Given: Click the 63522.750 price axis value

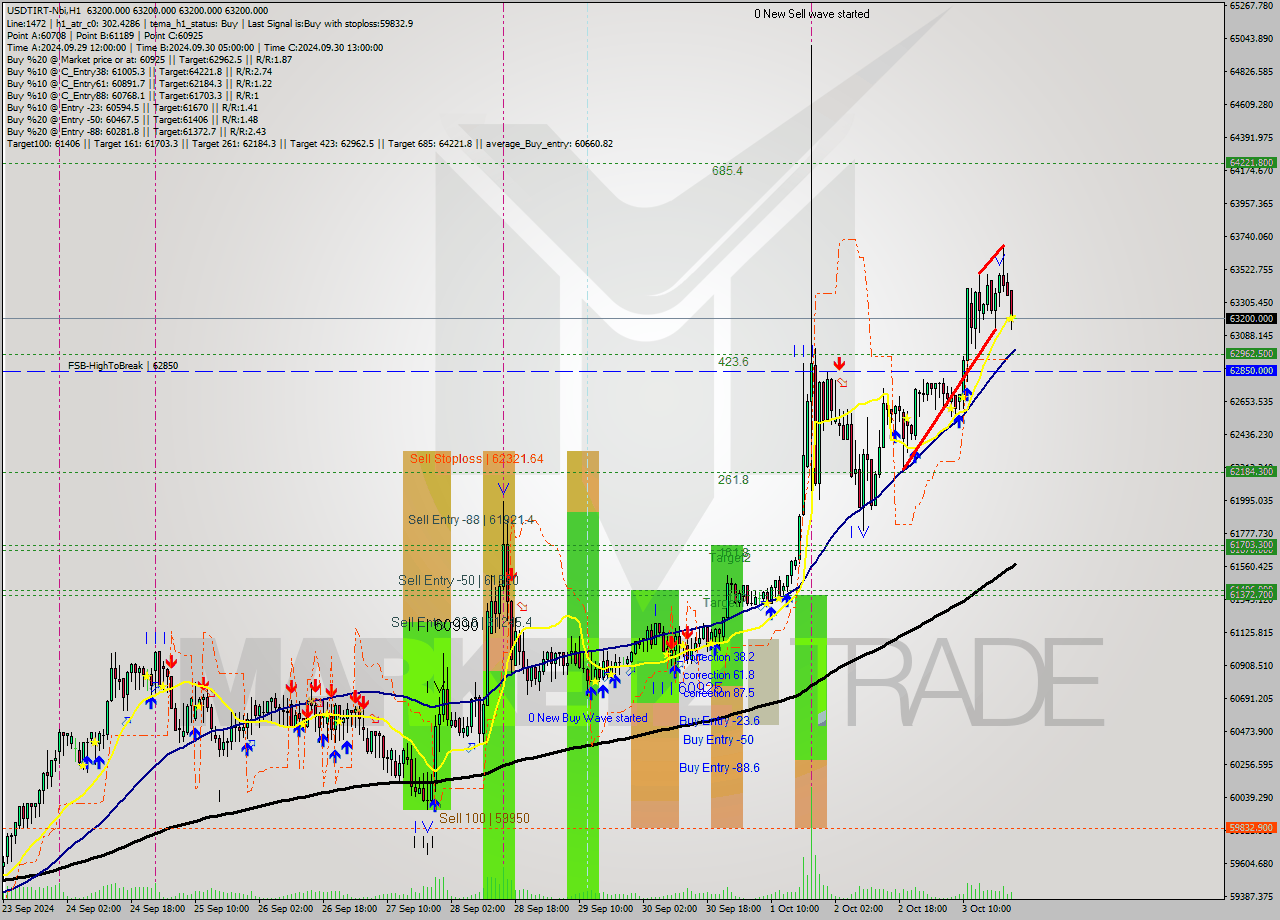Looking at the screenshot, I should click(1252, 269).
